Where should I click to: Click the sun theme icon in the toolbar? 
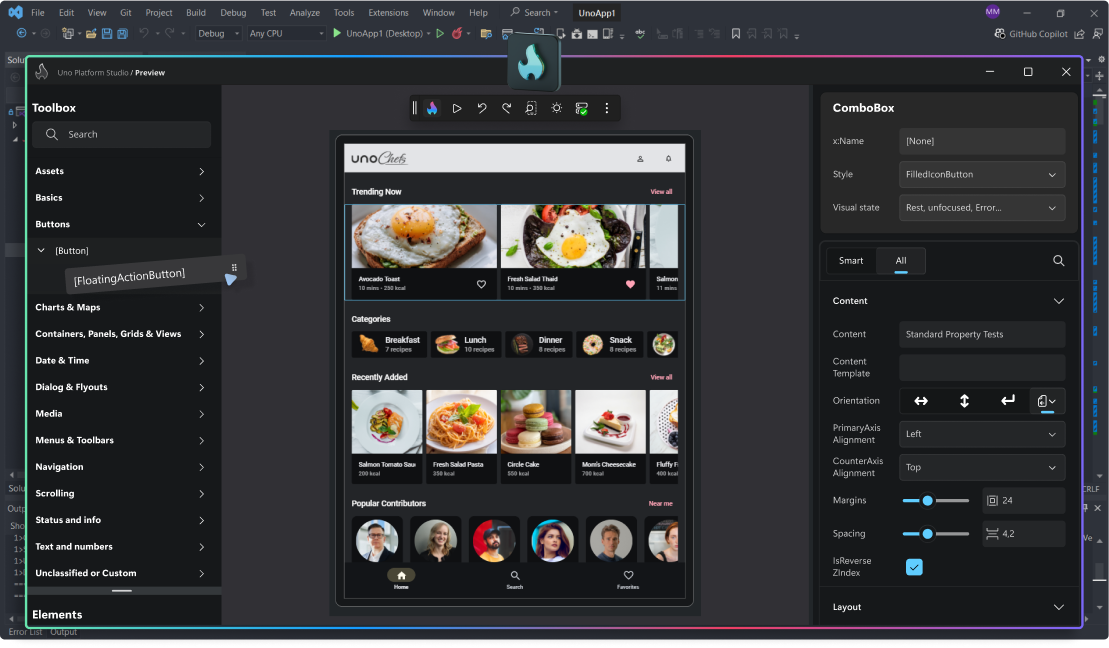point(556,108)
